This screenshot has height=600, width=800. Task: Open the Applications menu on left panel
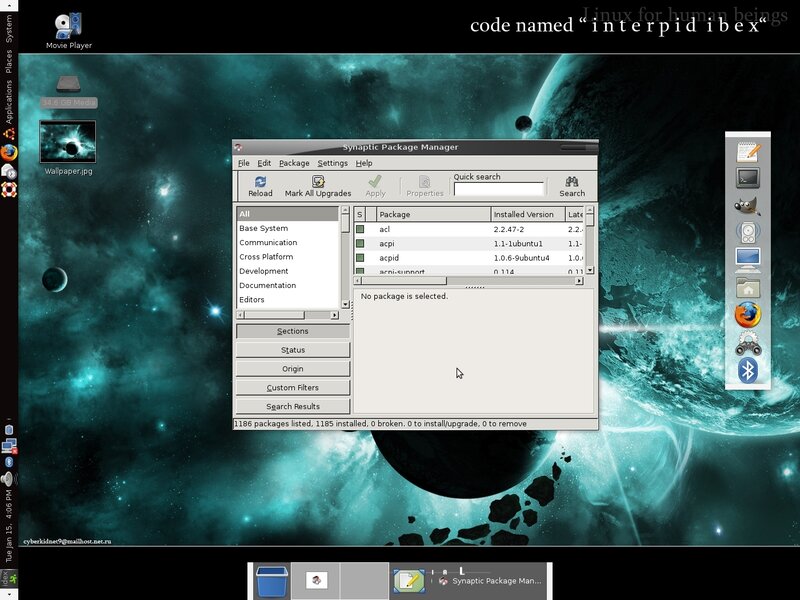click(9, 102)
